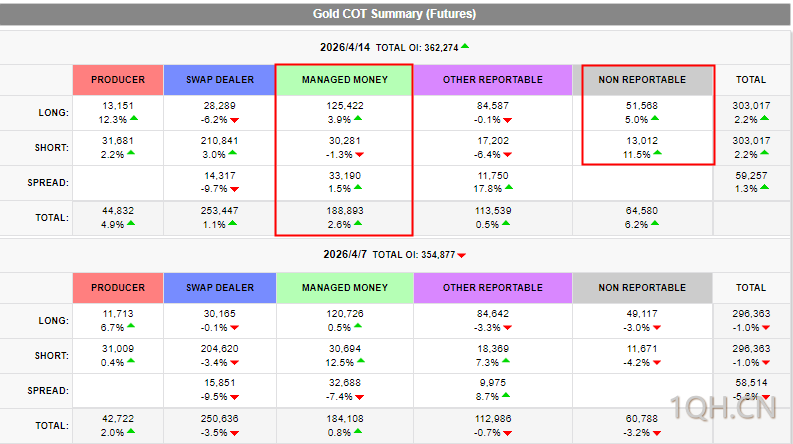Select Managed Money header in 2026/4/14 table

[343, 80]
